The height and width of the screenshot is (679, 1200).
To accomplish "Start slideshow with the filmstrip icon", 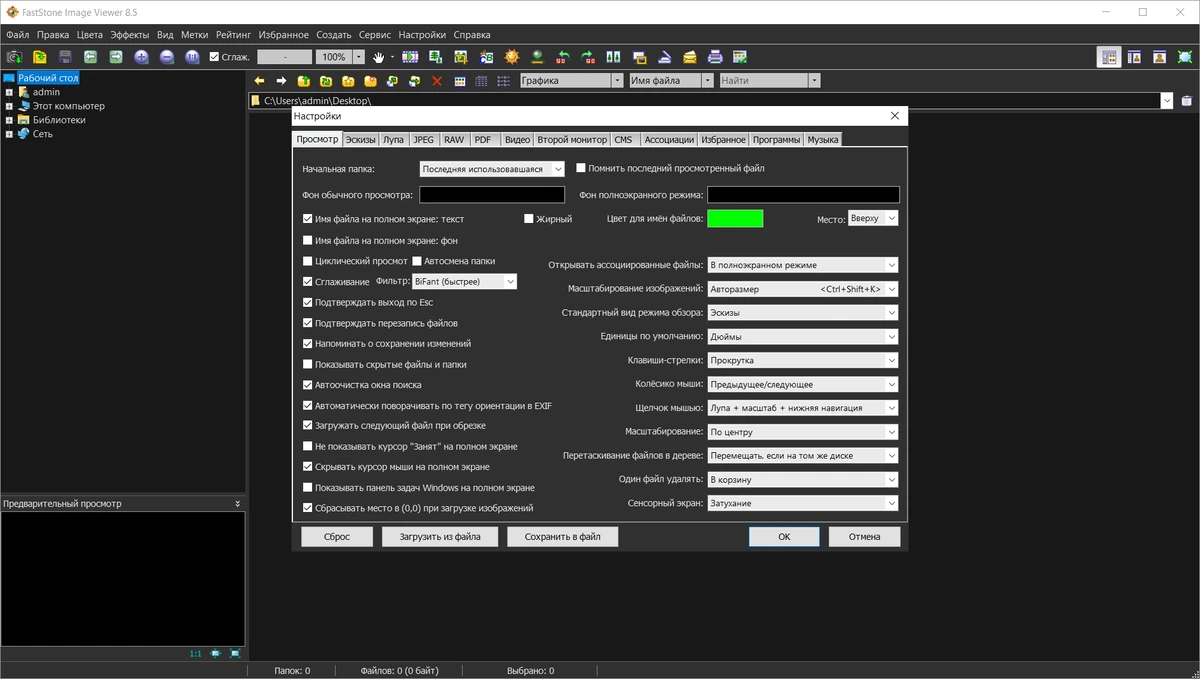I will [x=410, y=57].
